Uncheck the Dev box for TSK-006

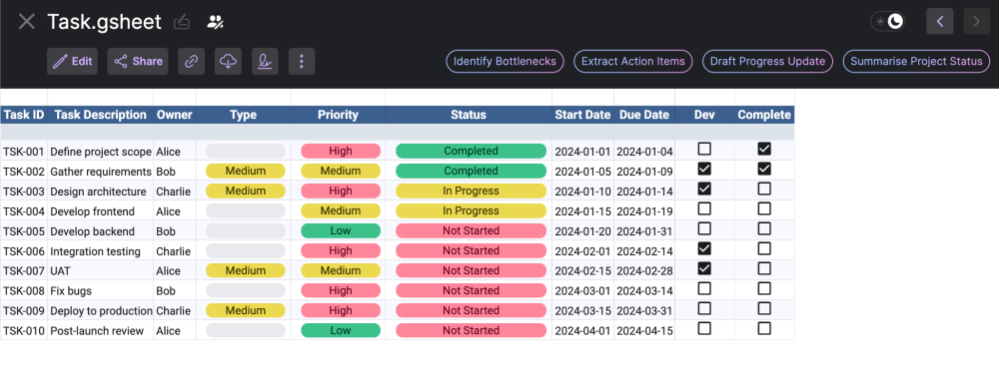(704, 248)
